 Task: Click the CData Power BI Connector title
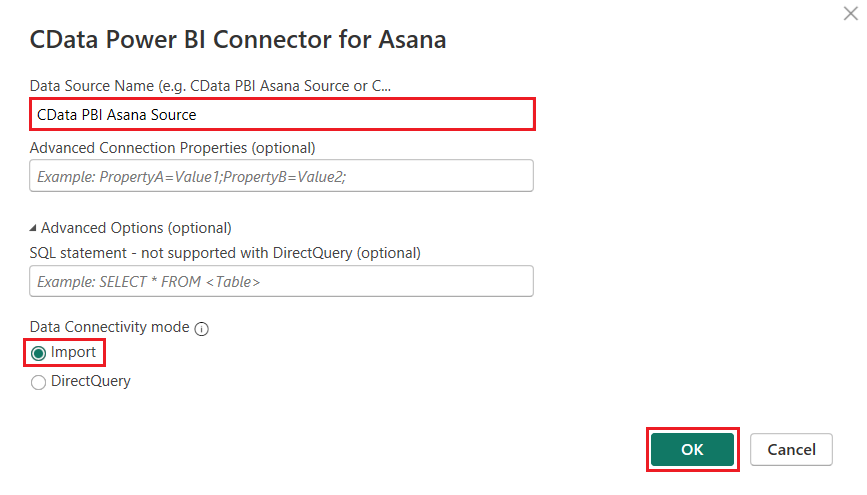tap(238, 40)
